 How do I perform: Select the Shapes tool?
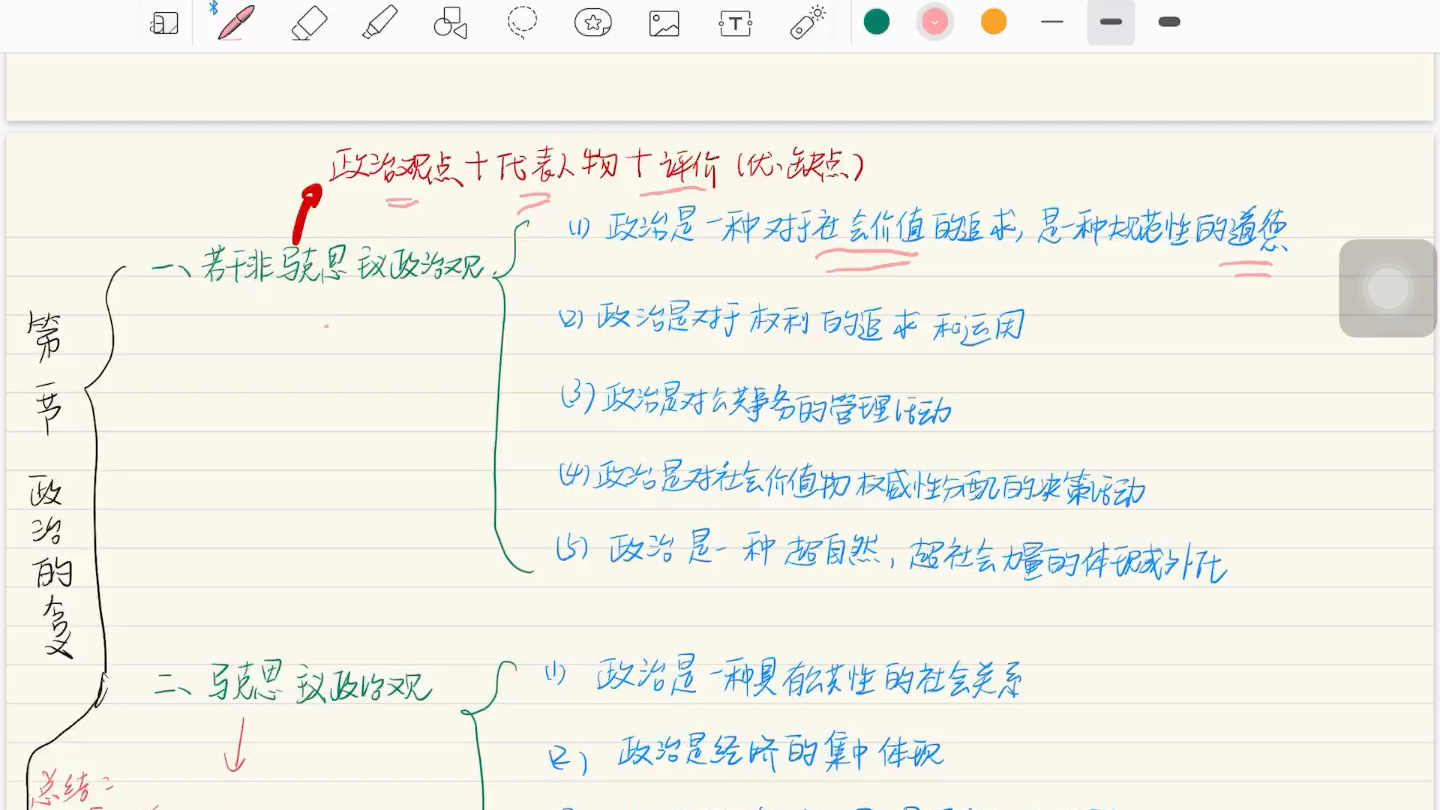[x=451, y=22]
